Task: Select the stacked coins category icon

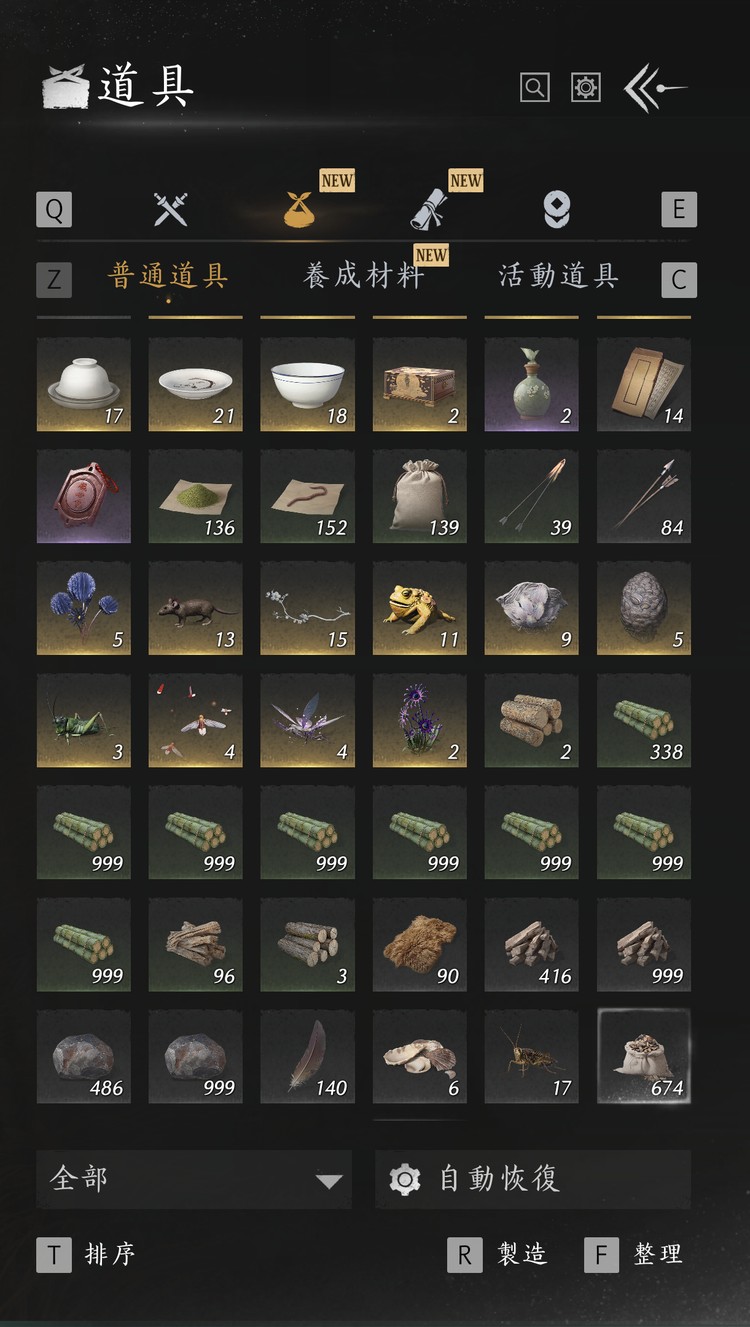Action: 557,209
